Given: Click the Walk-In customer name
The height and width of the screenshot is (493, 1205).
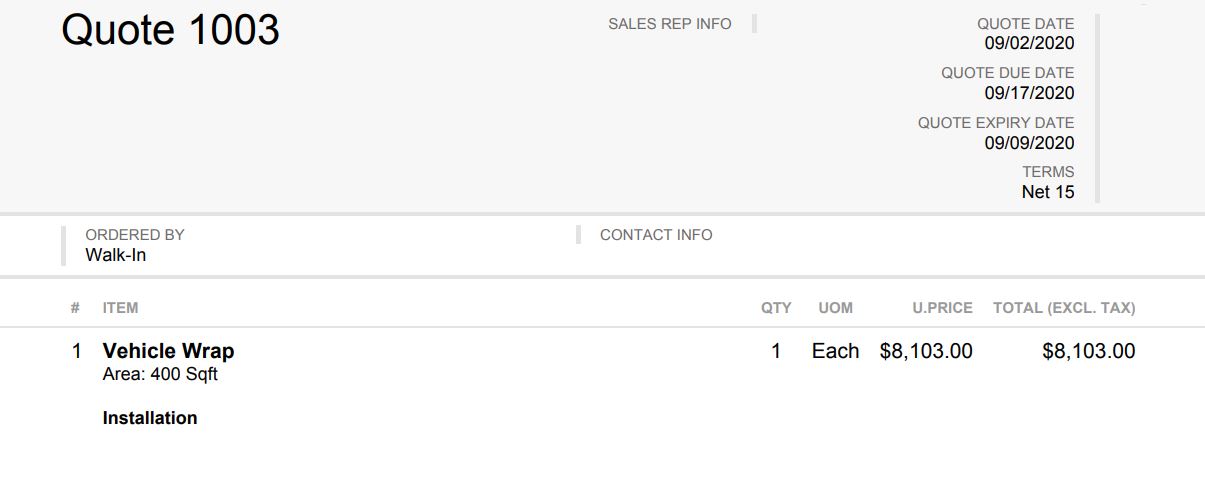Looking at the screenshot, I should click(116, 255).
